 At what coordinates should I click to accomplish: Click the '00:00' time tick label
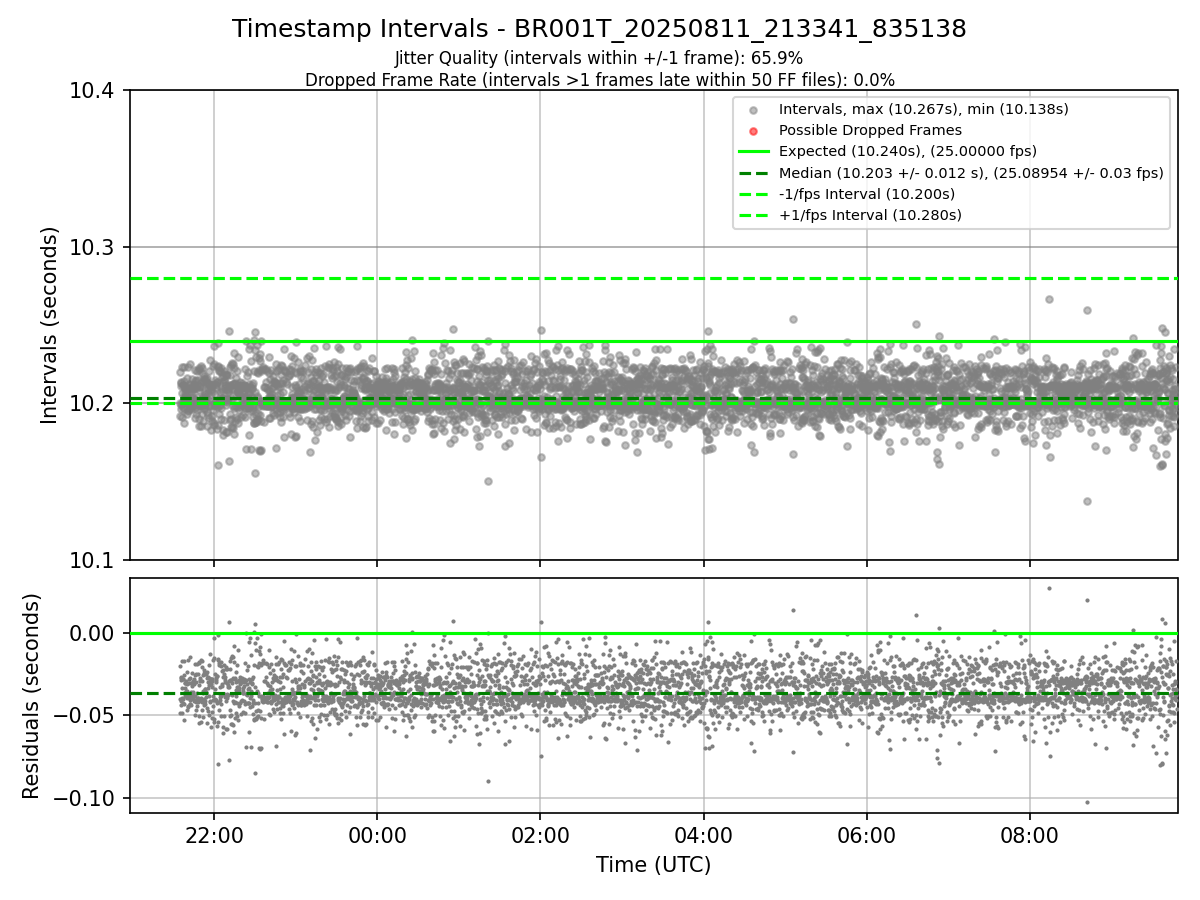376,835
